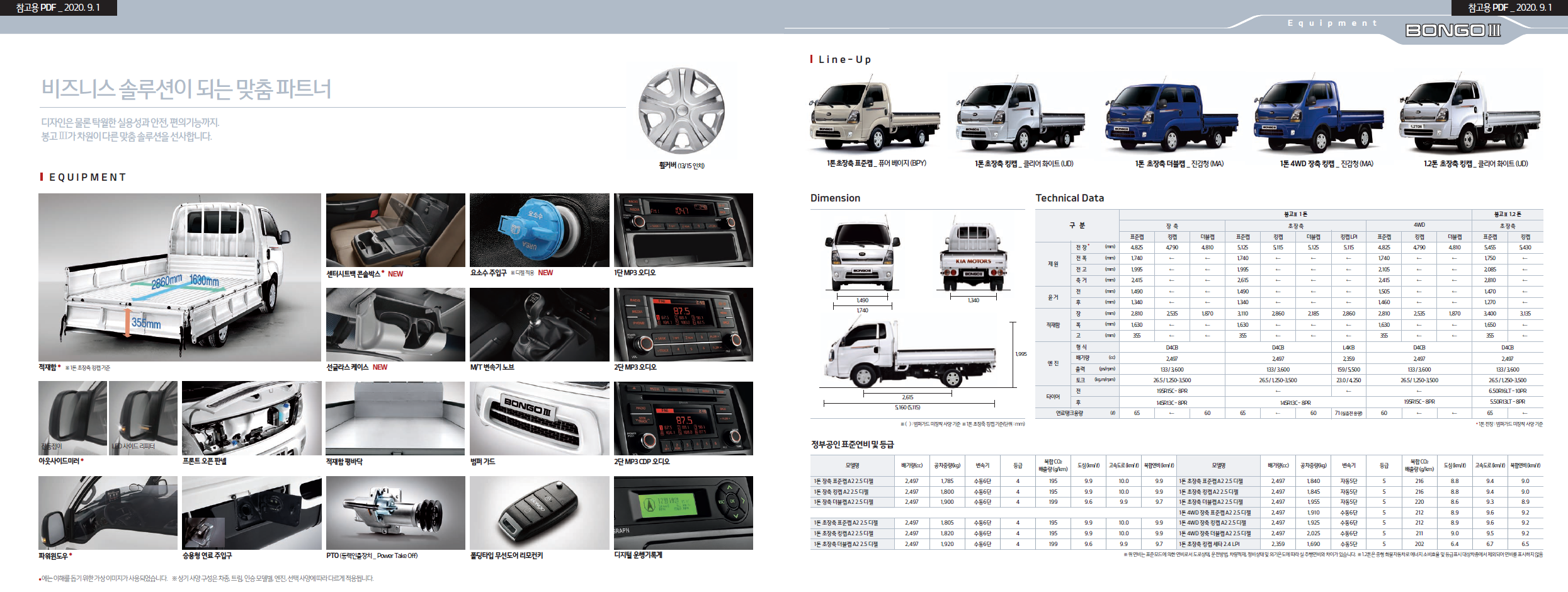Viewport: 1568px width, 592px height.
Task: Click the '연료탱크용량' row label
Action: click(x=1069, y=413)
